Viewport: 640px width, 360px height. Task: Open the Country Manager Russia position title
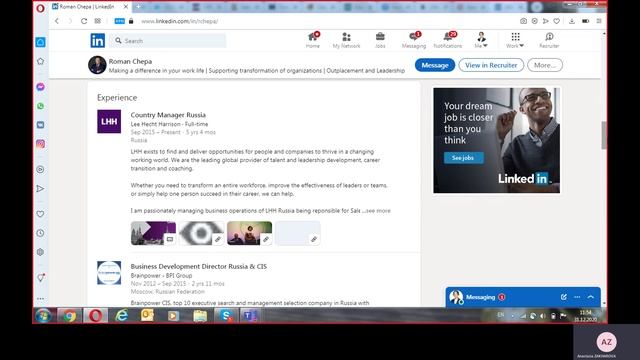pyautogui.click(x=168, y=115)
